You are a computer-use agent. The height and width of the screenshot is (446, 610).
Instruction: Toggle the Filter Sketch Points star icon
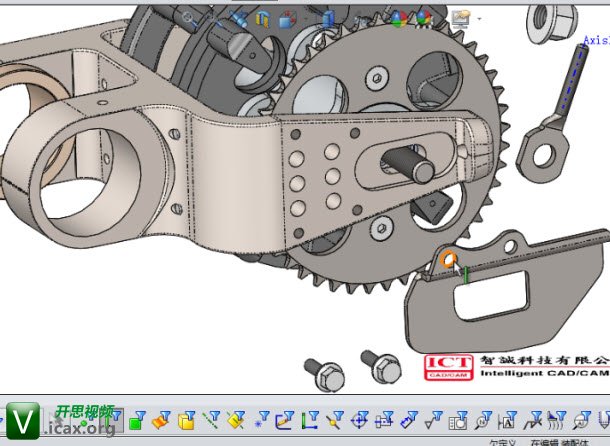coord(261,421)
